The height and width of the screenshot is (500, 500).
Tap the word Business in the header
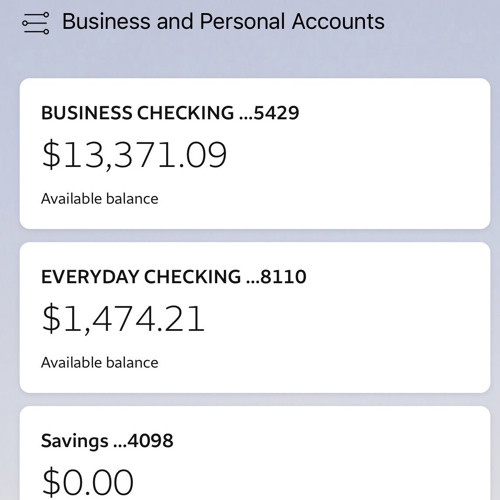(x=106, y=22)
